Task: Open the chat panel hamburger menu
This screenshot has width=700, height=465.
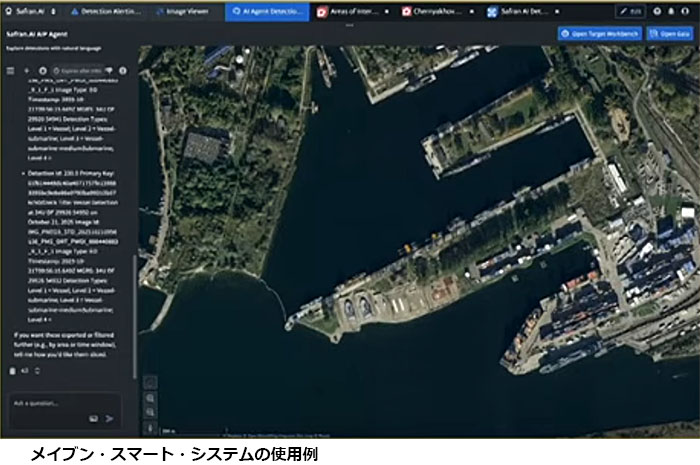Action: [10, 71]
